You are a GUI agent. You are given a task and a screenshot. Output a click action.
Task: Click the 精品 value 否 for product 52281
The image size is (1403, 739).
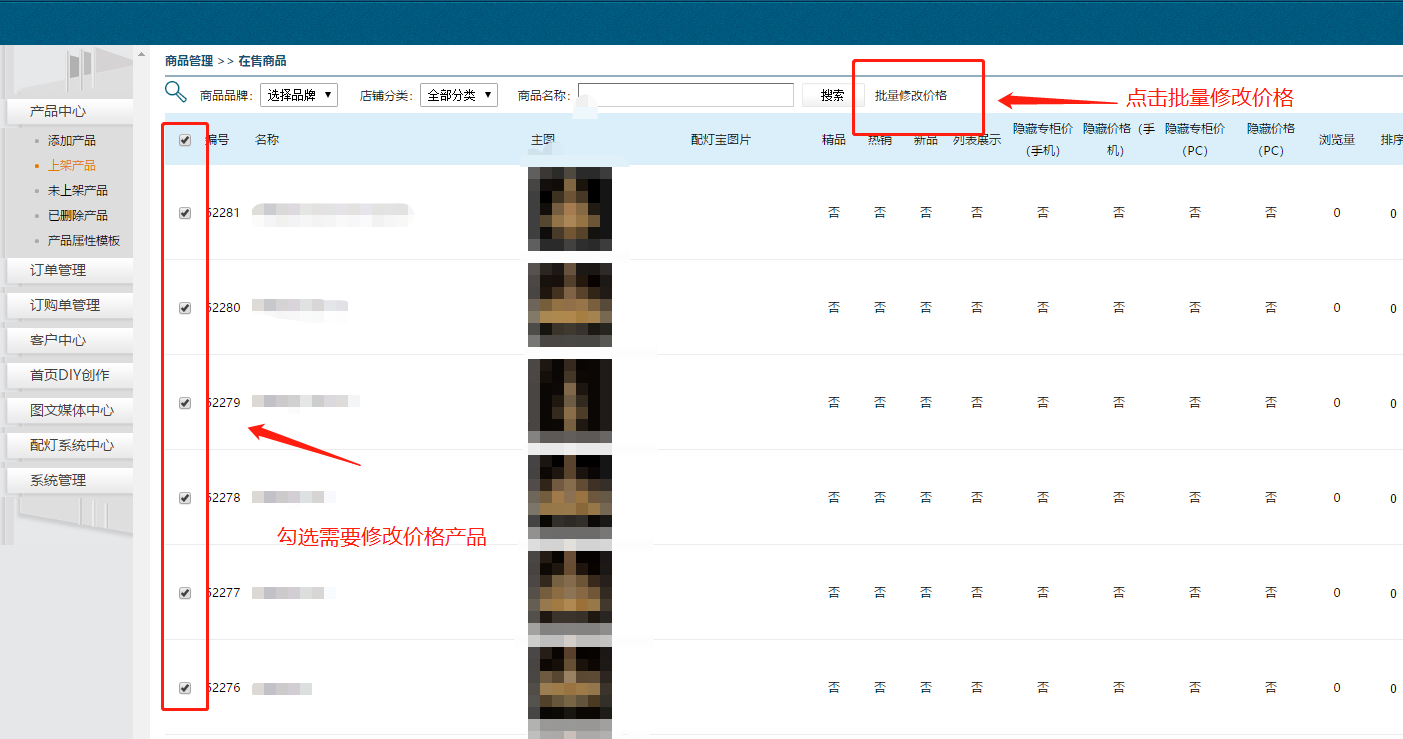click(834, 212)
